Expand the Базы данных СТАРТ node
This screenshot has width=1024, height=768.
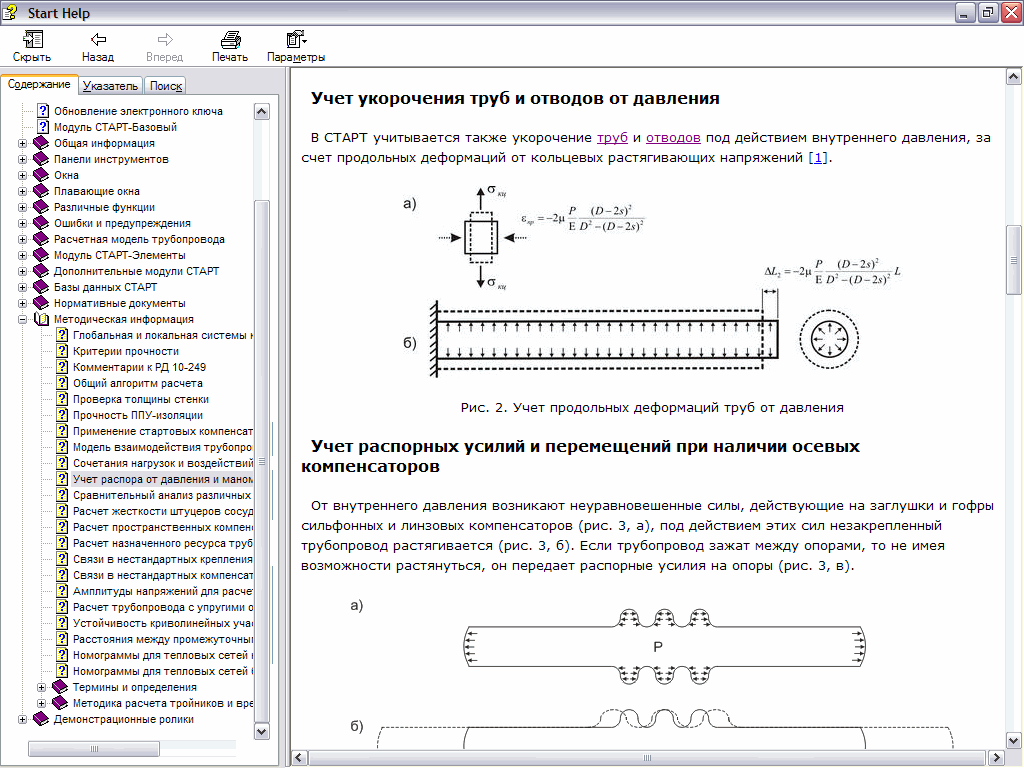coord(23,287)
